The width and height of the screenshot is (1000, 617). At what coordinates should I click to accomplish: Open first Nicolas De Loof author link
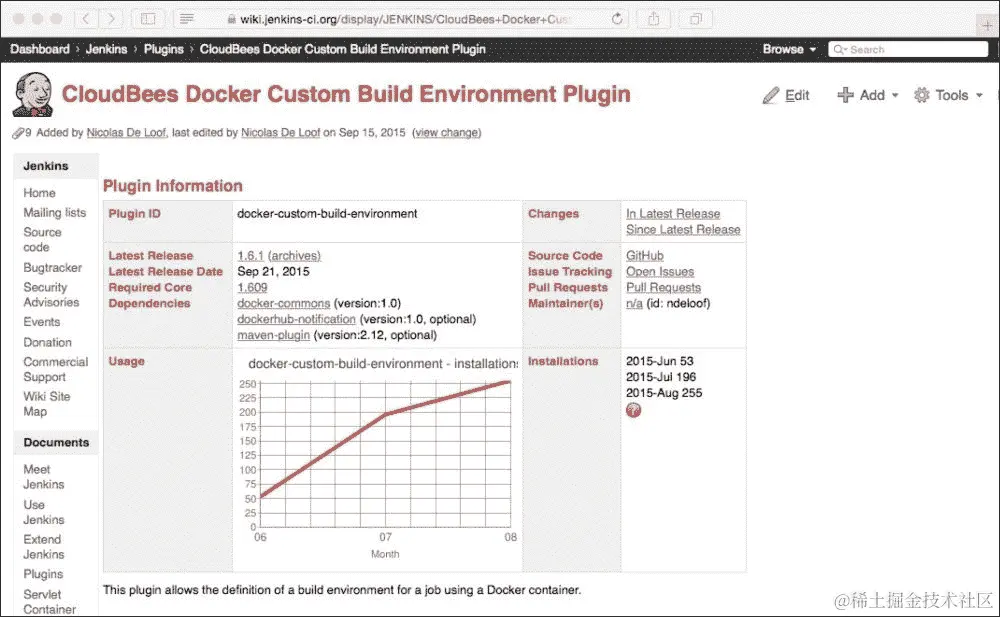[126, 133]
